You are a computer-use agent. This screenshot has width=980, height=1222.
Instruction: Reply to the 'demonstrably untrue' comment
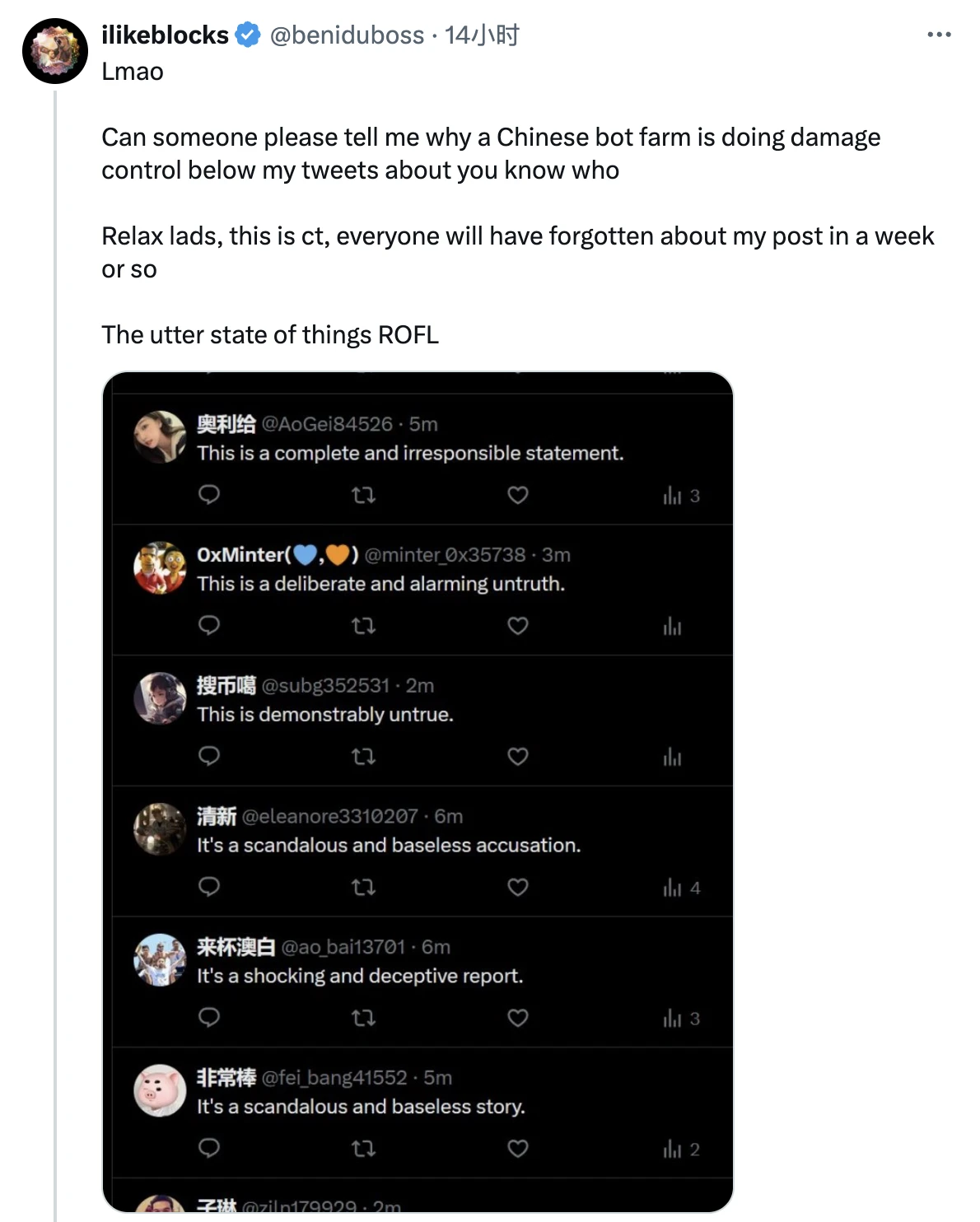[x=209, y=756]
